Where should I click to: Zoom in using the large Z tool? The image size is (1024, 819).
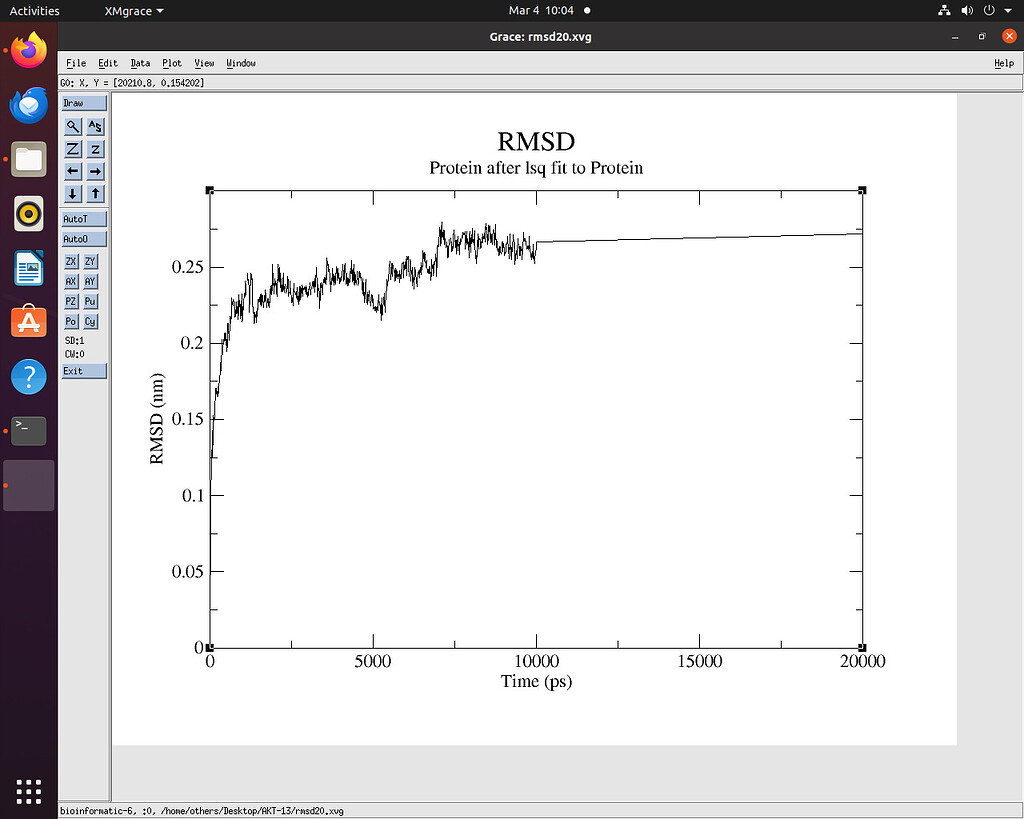click(71, 148)
